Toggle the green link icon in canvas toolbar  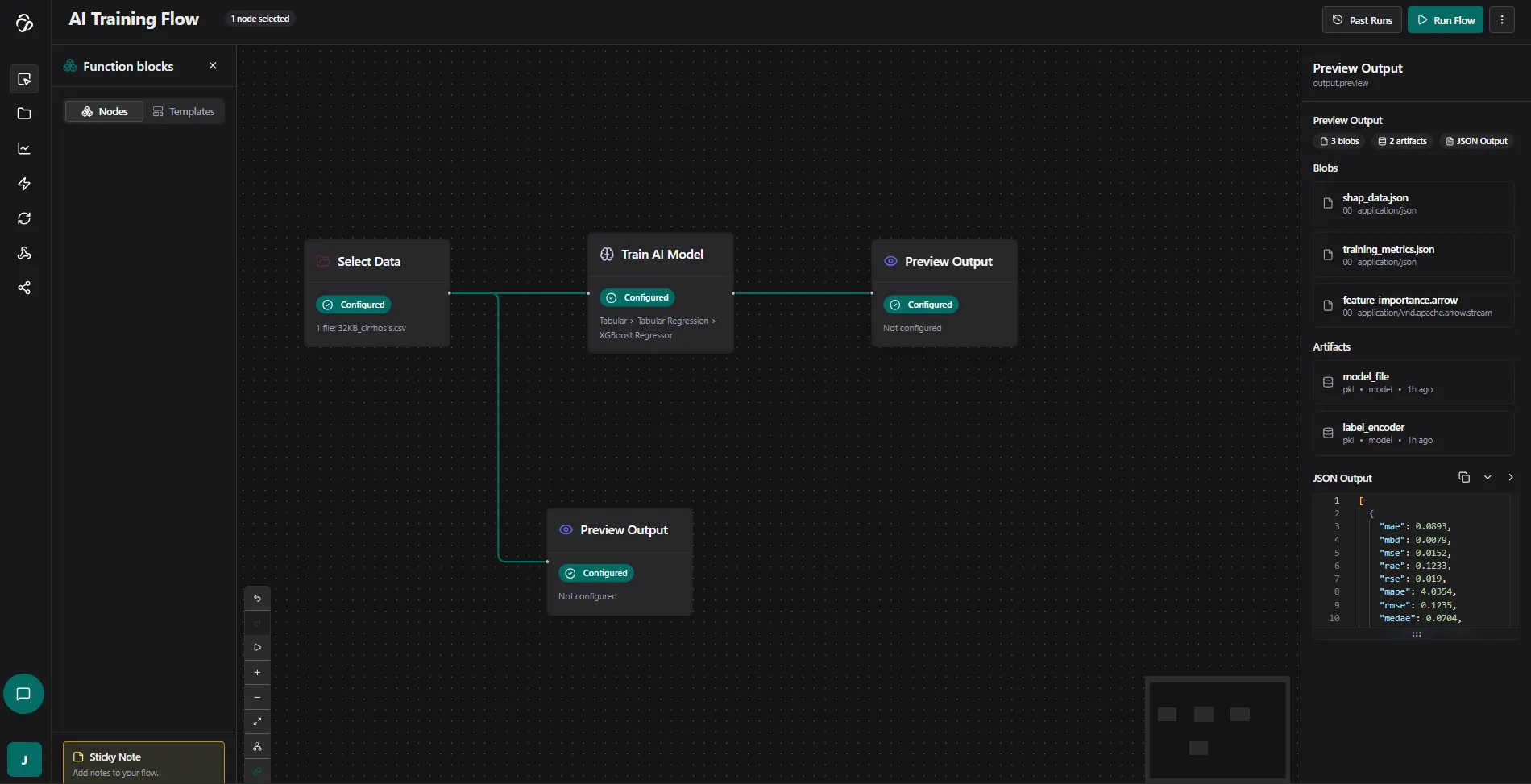click(257, 771)
